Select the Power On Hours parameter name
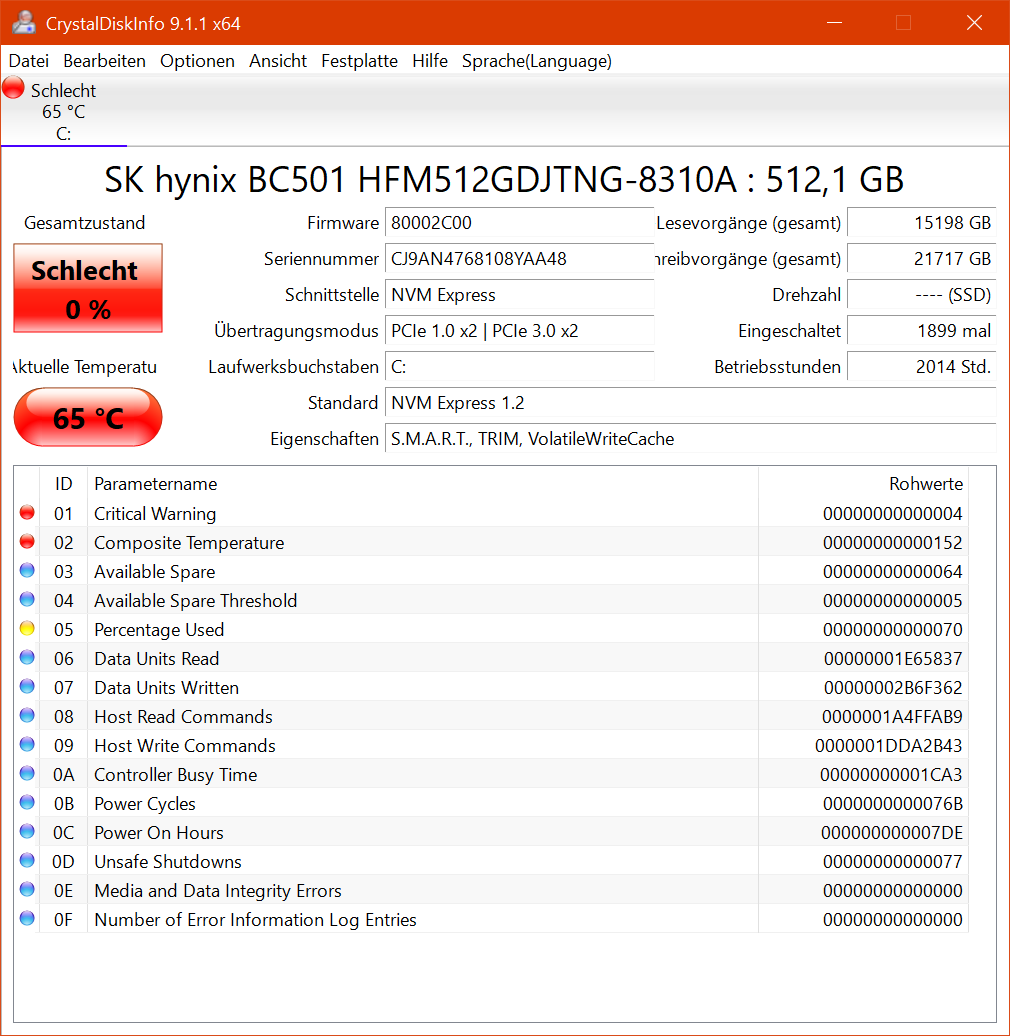1010x1036 pixels. (159, 832)
